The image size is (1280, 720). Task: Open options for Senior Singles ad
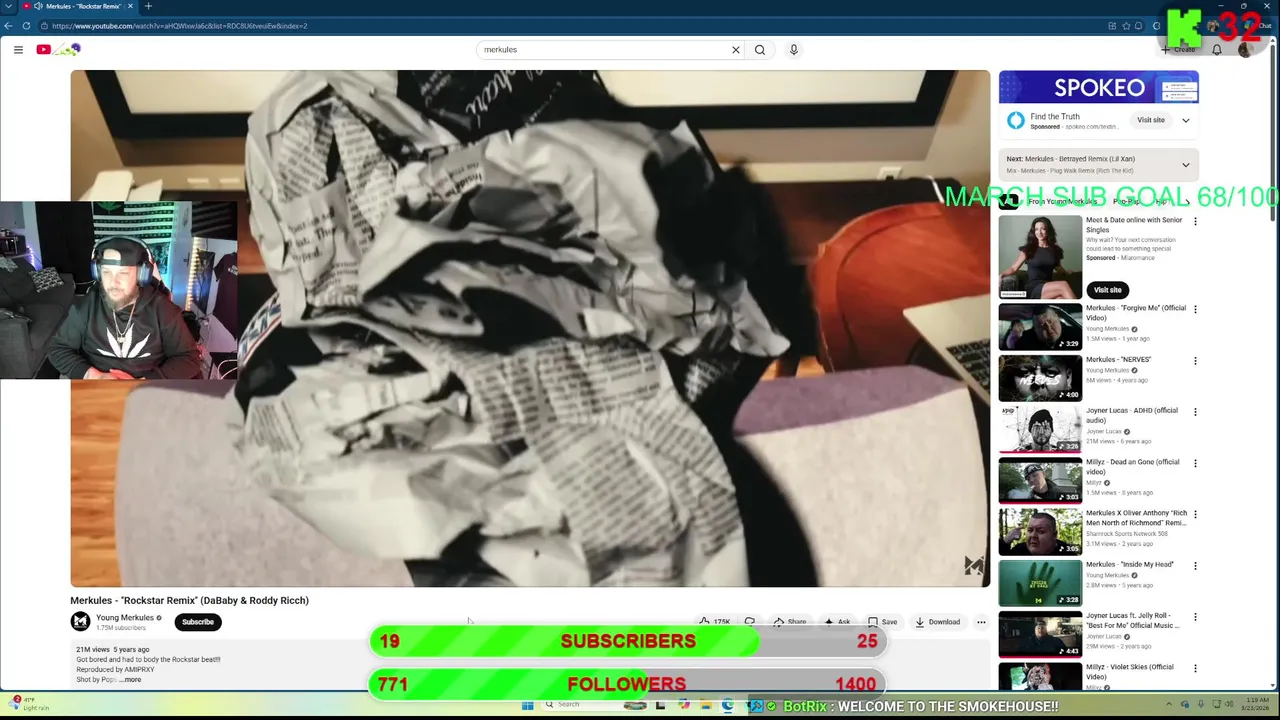1195,221
